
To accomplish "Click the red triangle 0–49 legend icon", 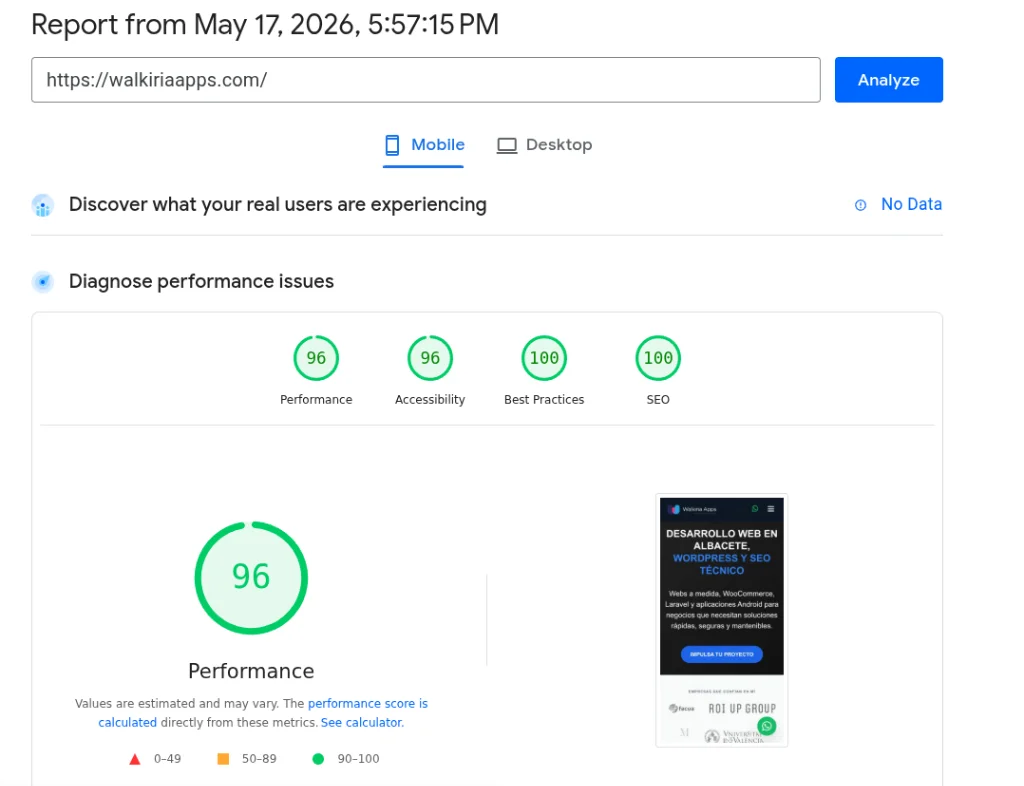I will 135,759.
